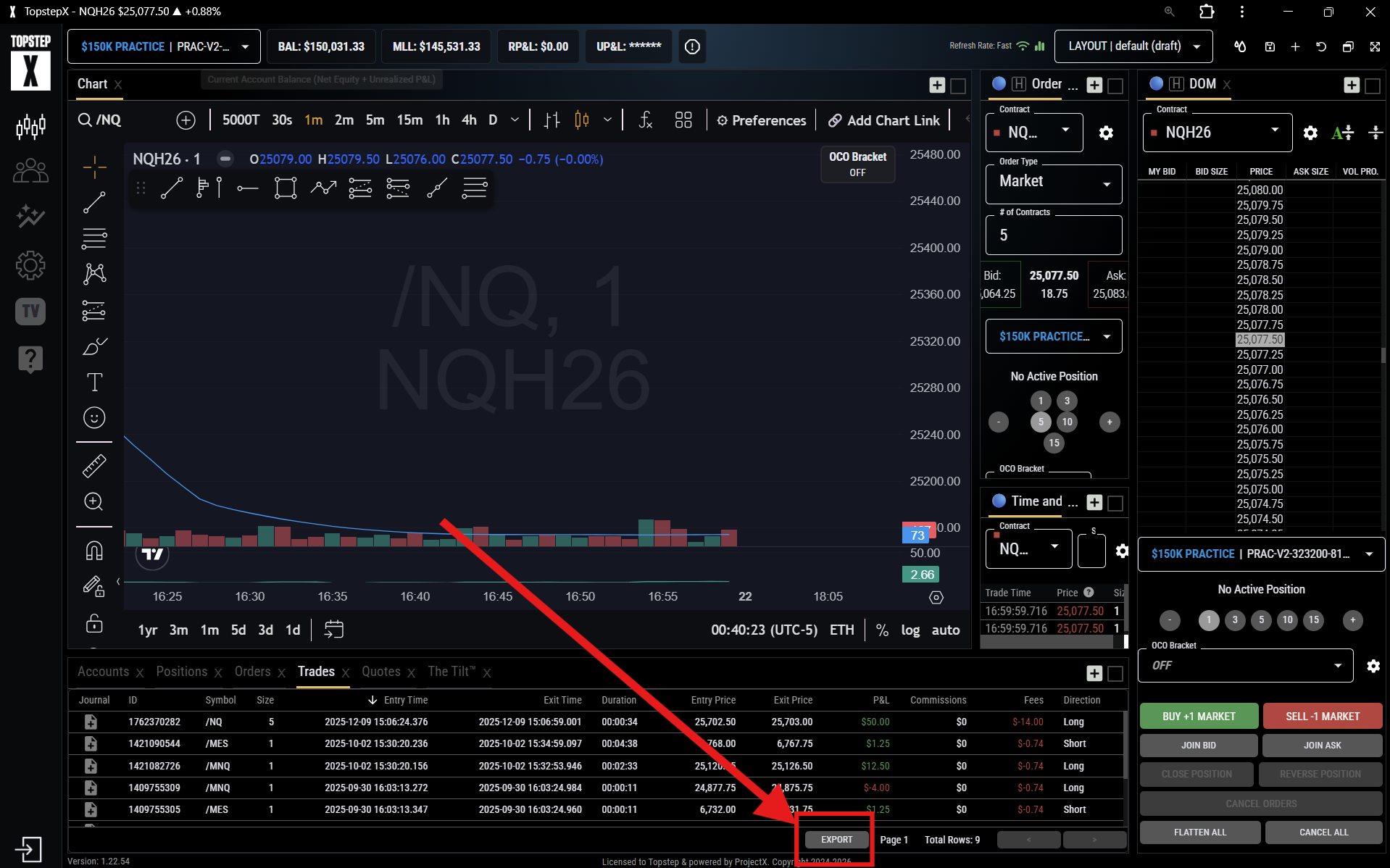Click the EXPORT button

[x=836, y=839]
